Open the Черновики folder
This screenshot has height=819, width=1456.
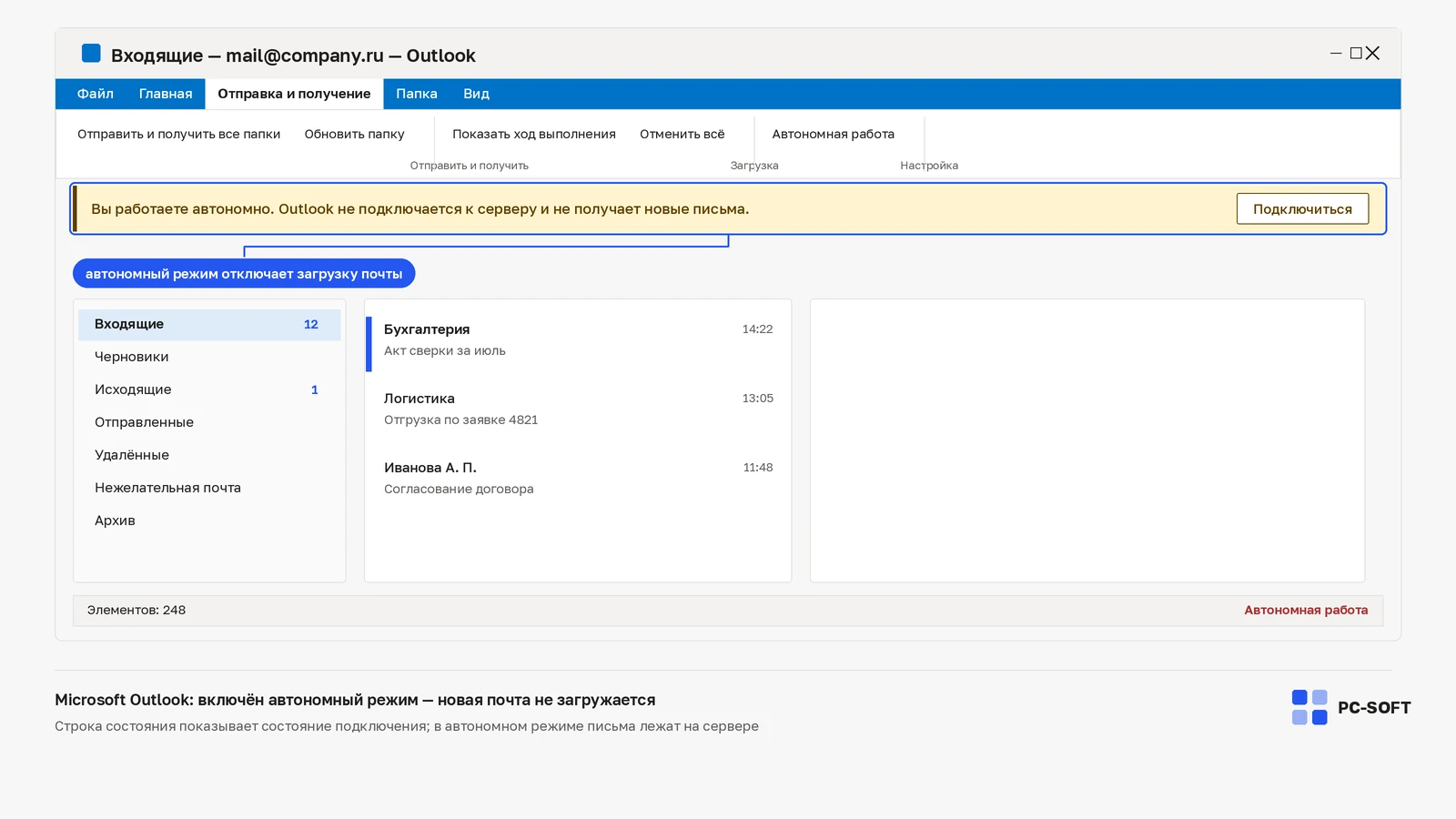pyautogui.click(x=209, y=357)
